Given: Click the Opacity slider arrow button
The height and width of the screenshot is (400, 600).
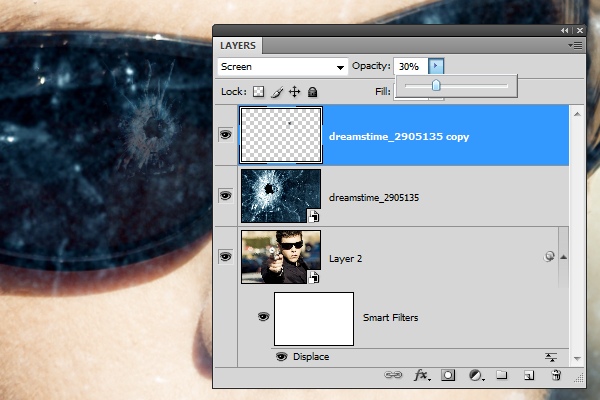Looking at the screenshot, I should pyautogui.click(x=436, y=66).
